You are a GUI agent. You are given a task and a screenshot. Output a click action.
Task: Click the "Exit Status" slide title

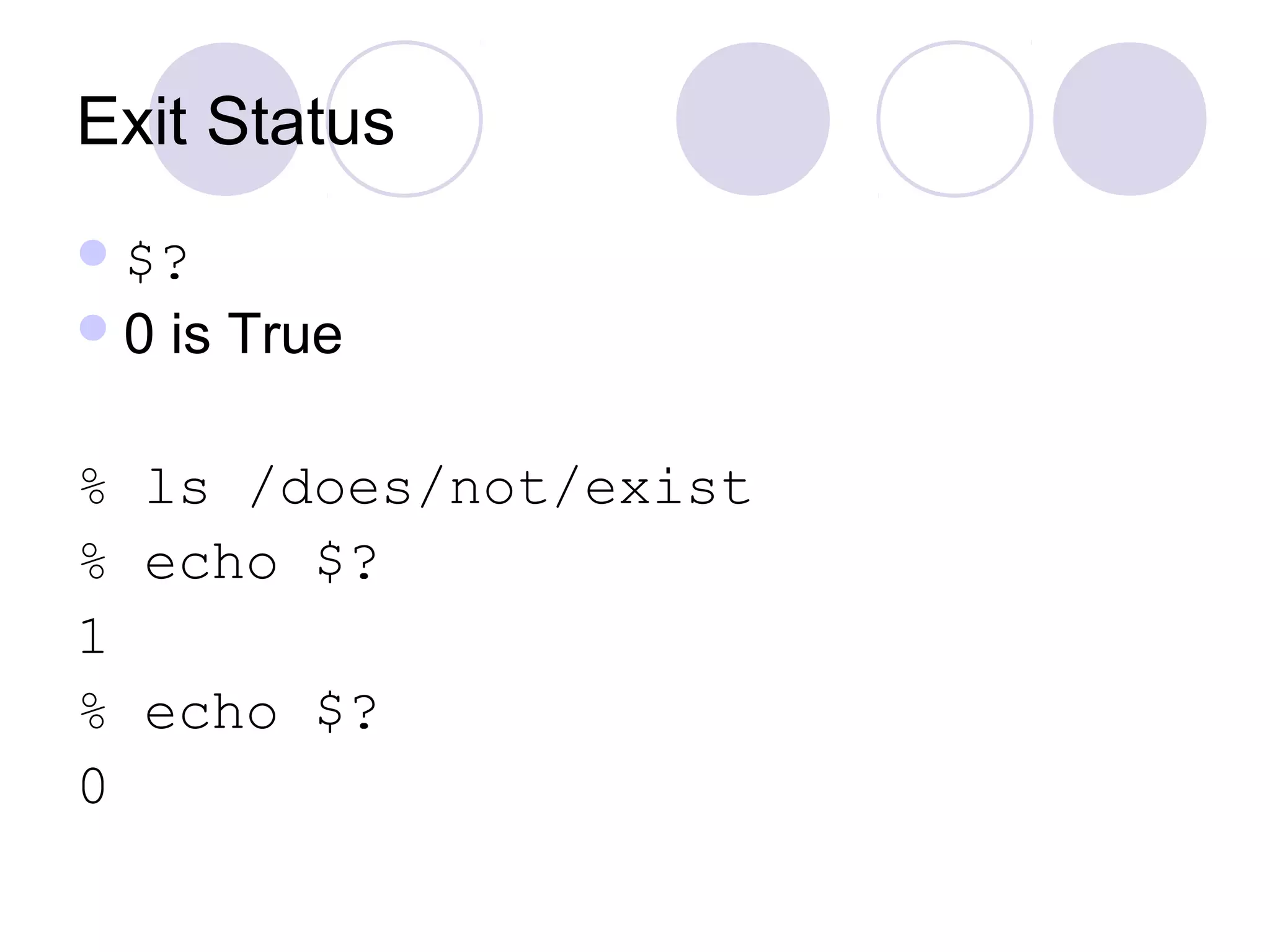point(236,122)
